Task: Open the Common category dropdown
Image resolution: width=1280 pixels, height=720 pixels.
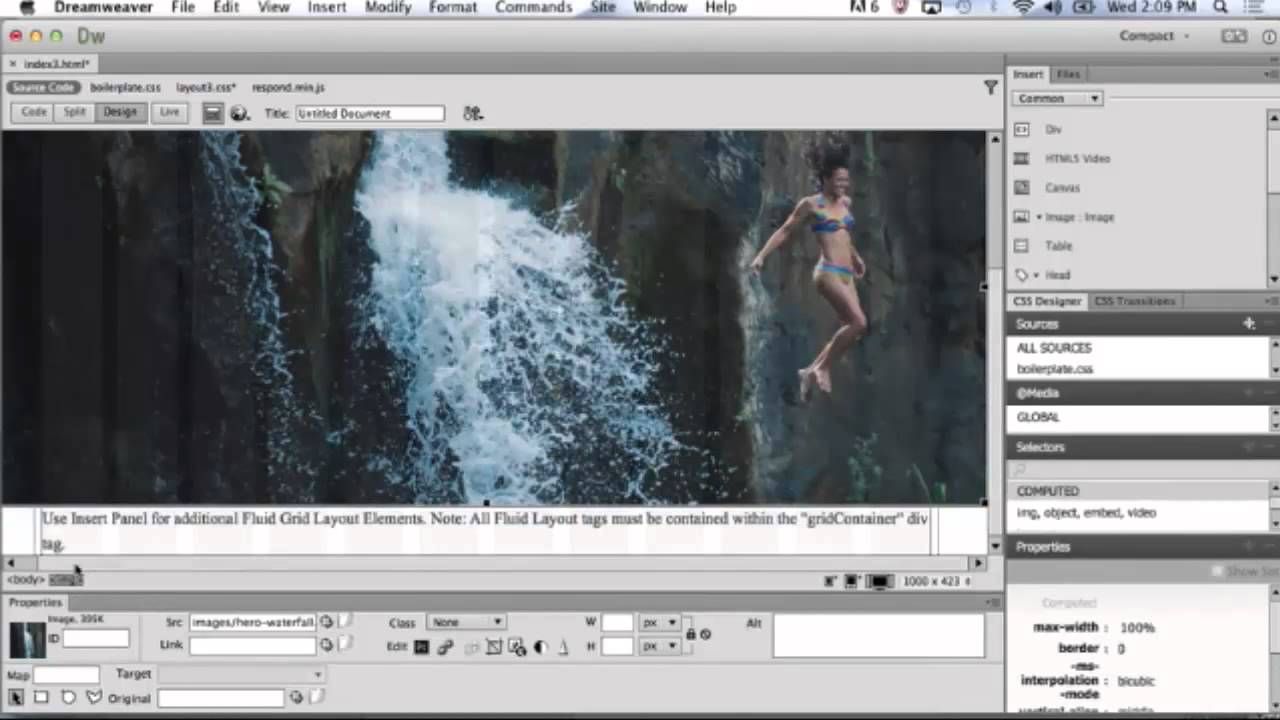Action: coord(1057,99)
